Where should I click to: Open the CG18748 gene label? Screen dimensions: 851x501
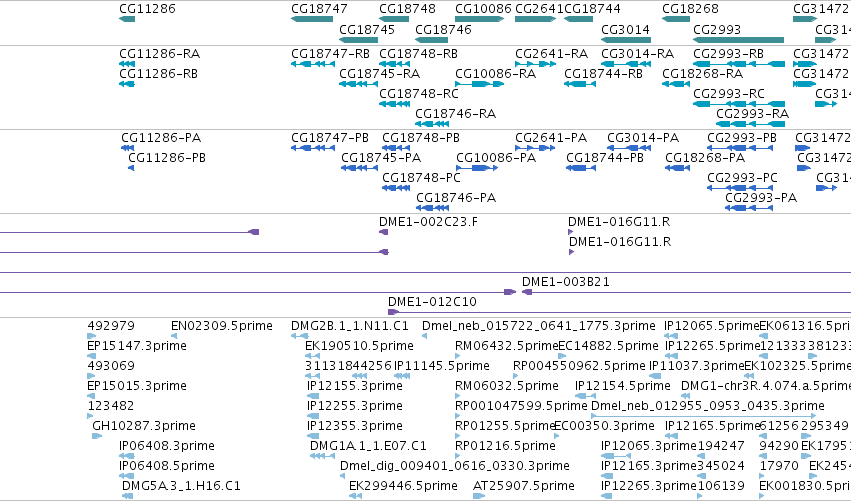pyautogui.click(x=407, y=9)
